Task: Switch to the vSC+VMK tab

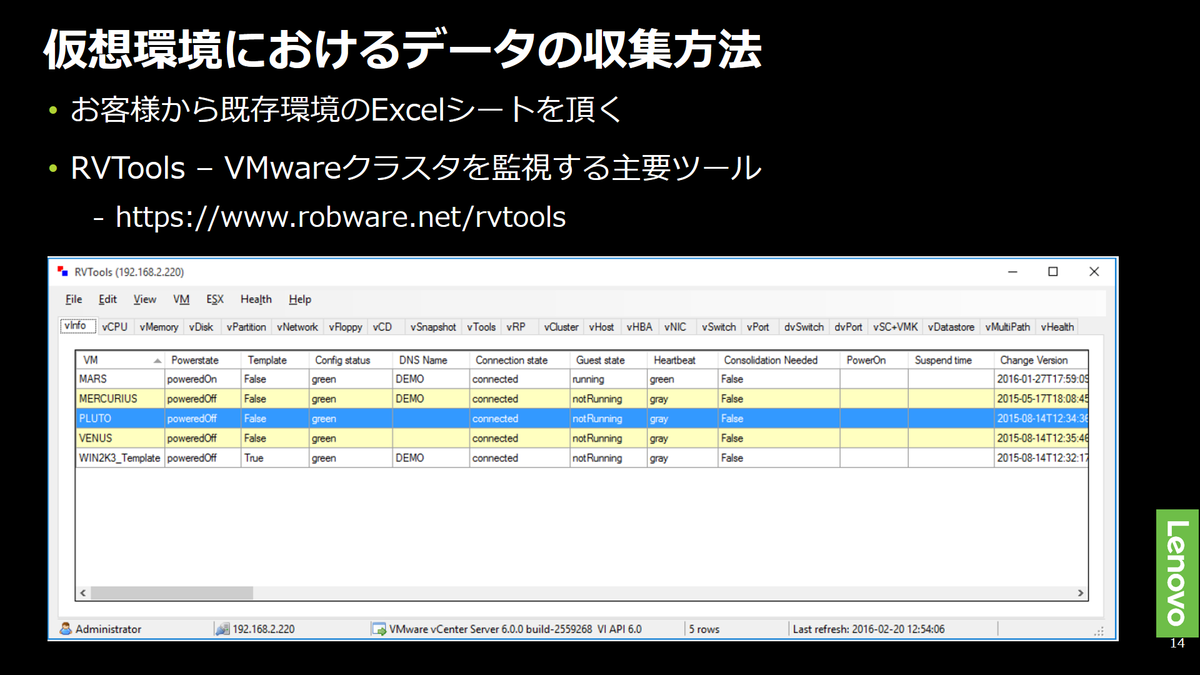Action: [x=895, y=327]
